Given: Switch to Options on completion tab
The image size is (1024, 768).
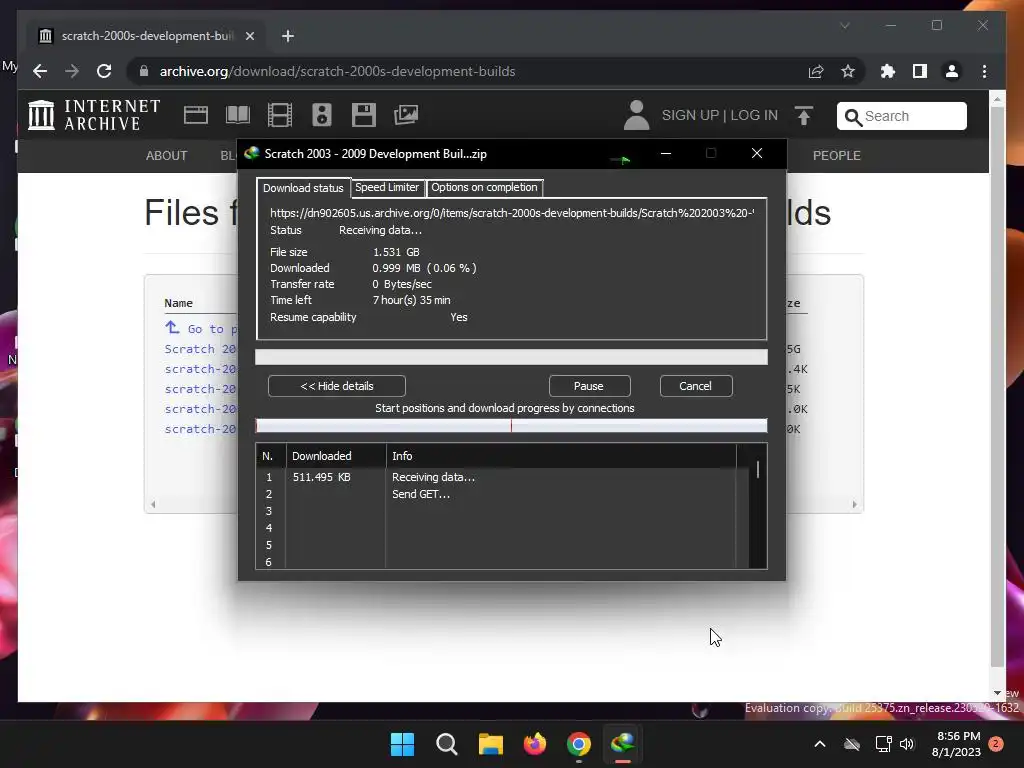Looking at the screenshot, I should click(485, 187).
